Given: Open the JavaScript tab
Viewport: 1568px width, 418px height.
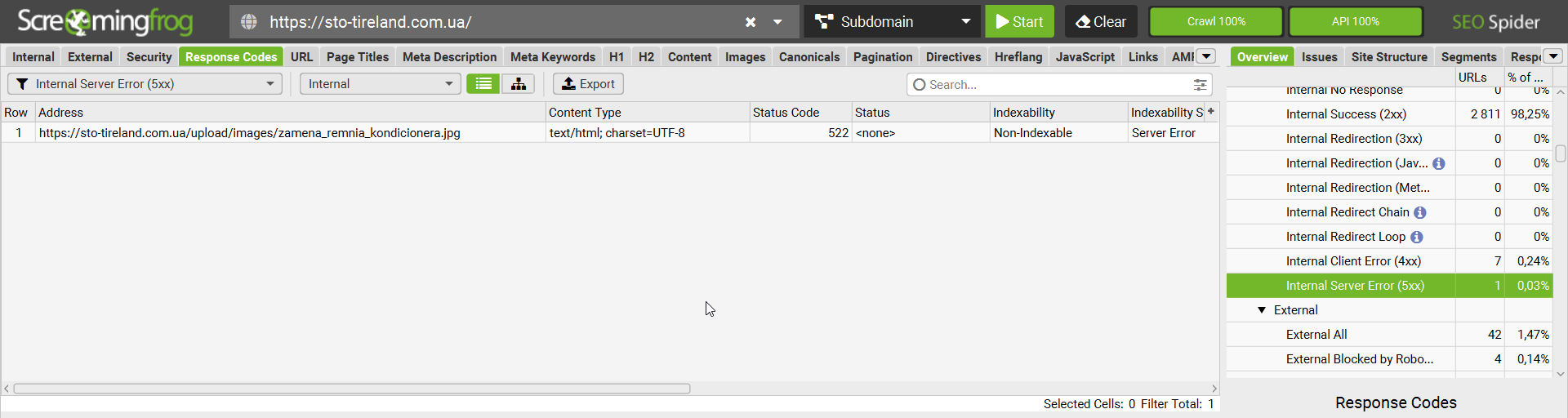Looking at the screenshot, I should [1085, 57].
